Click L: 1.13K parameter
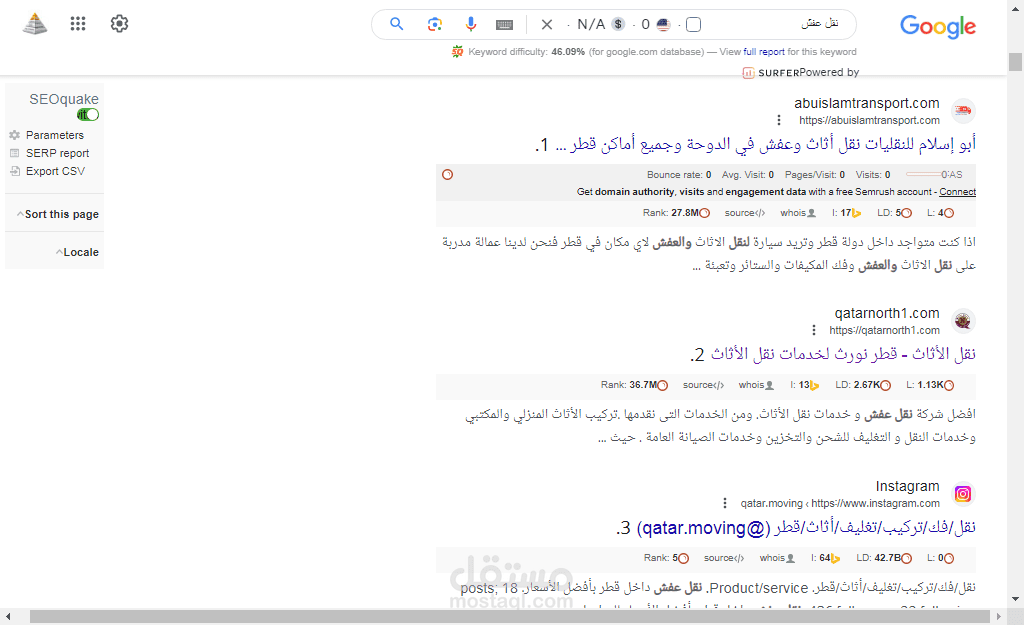1024x625 pixels. (930, 385)
